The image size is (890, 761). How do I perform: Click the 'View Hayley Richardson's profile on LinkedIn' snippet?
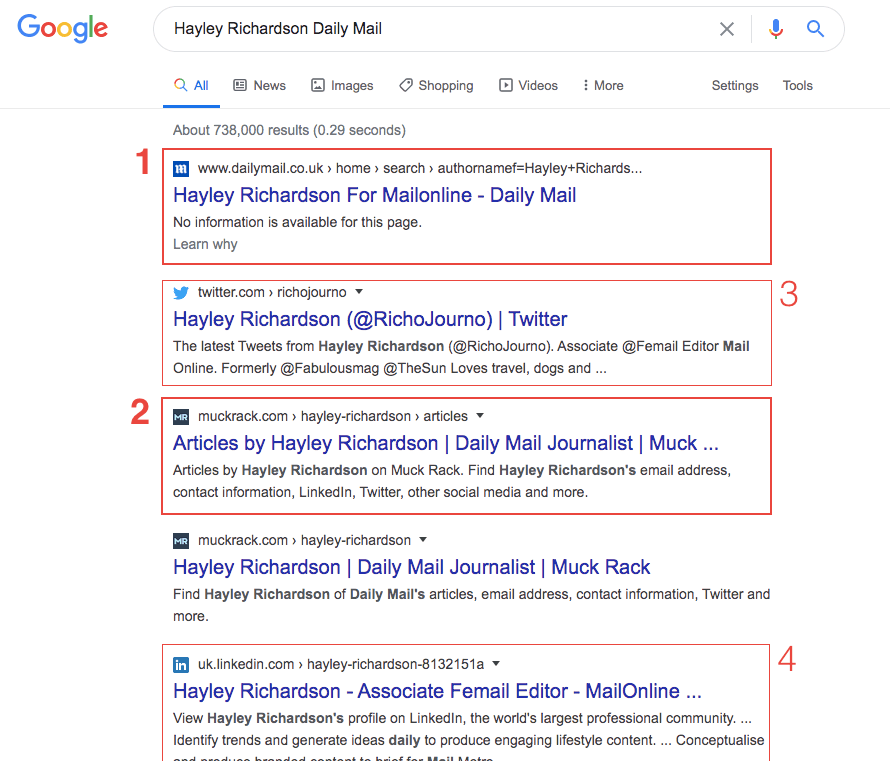click(469, 737)
